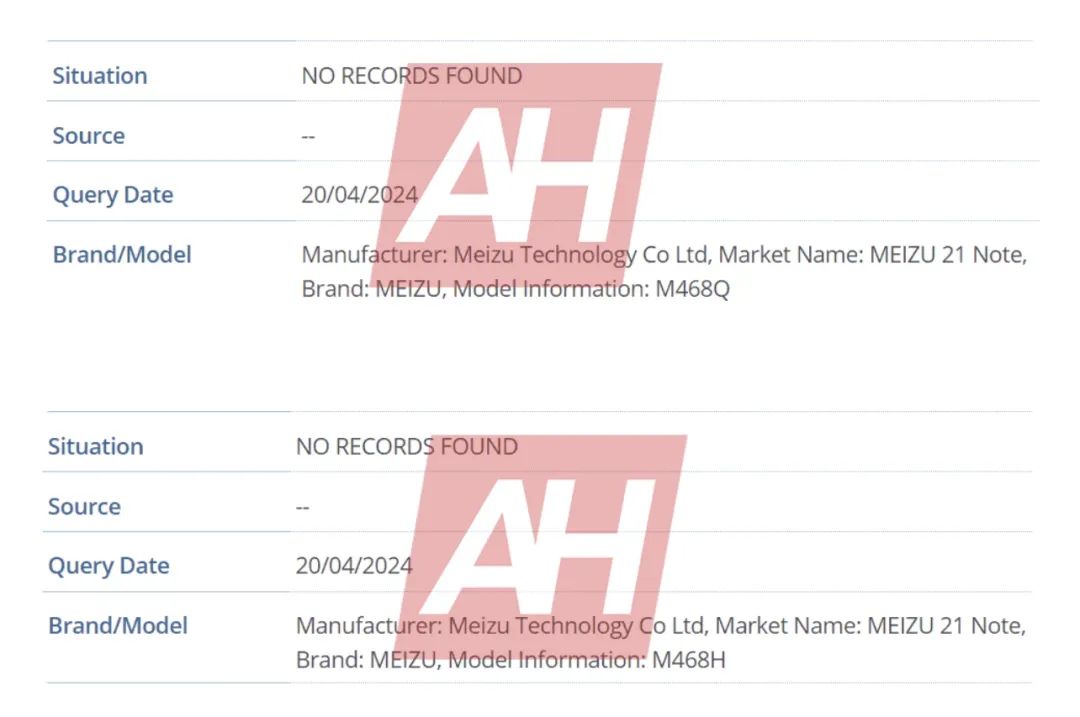The width and height of the screenshot is (1080, 717).
Task: Click the second table's Source dashes value
Action: click(x=303, y=506)
